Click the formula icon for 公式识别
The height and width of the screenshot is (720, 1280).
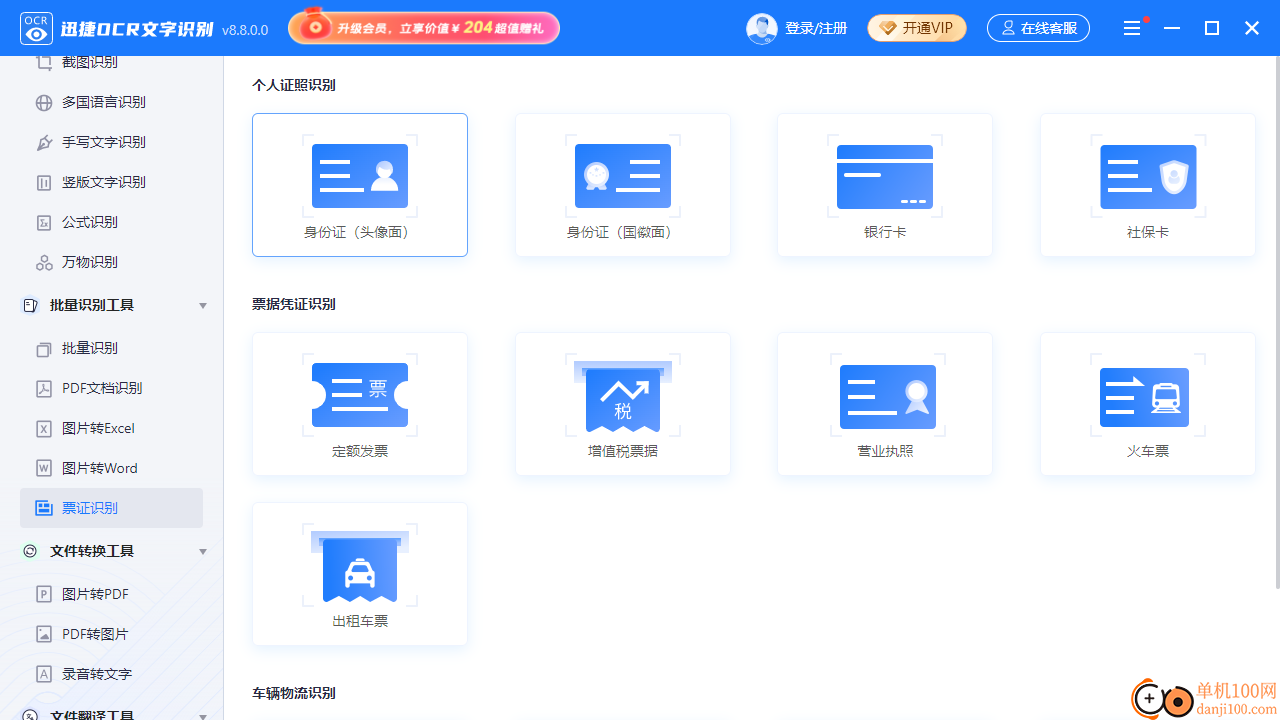pos(44,222)
